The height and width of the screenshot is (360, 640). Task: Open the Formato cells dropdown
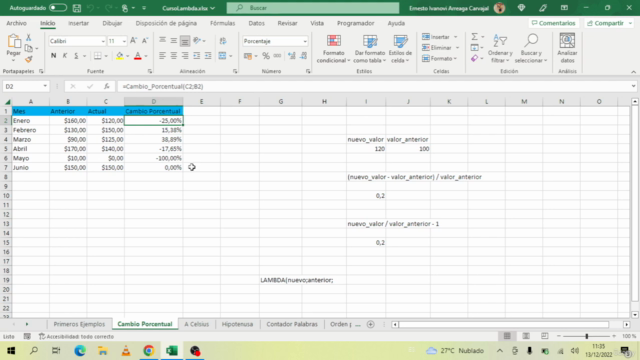coord(440,59)
